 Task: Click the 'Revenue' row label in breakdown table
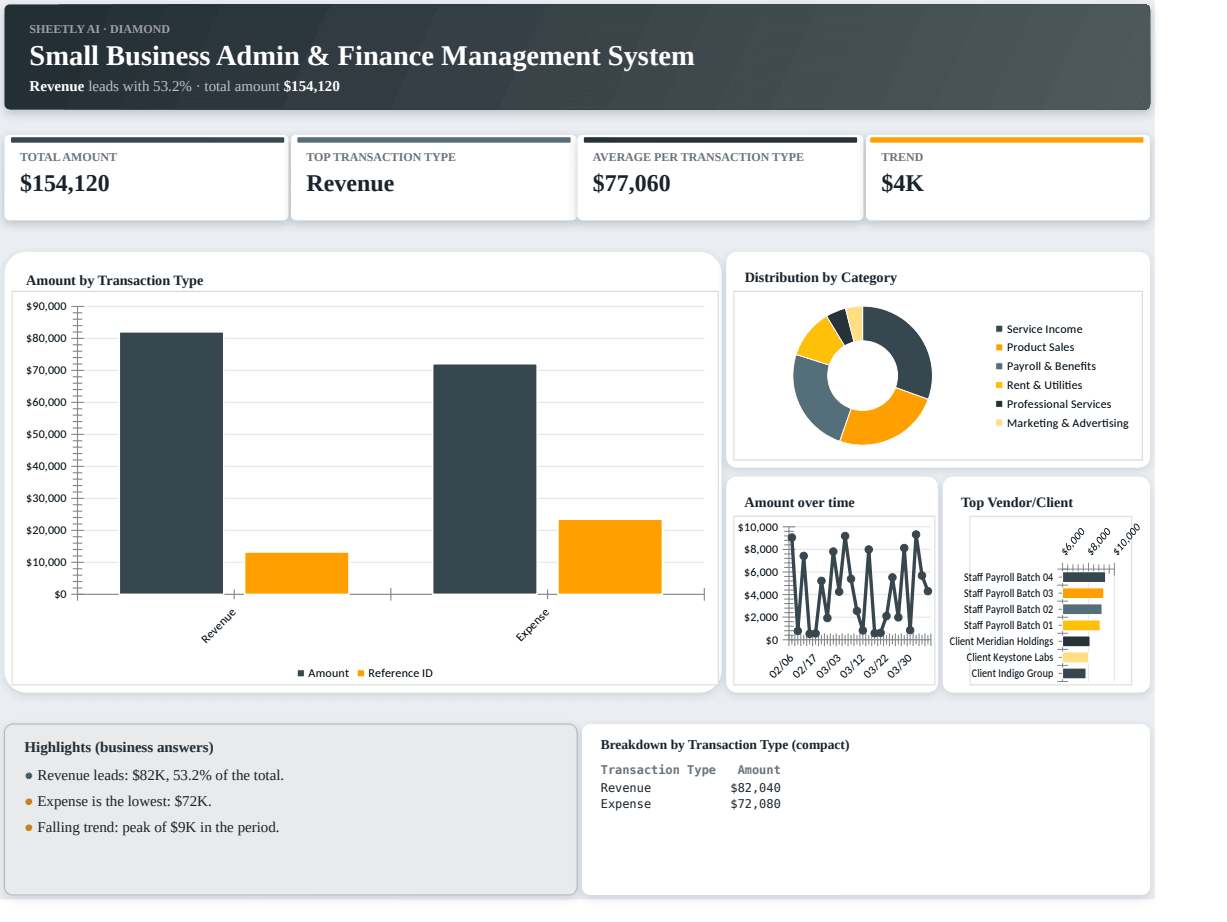(x=626, y=788)
